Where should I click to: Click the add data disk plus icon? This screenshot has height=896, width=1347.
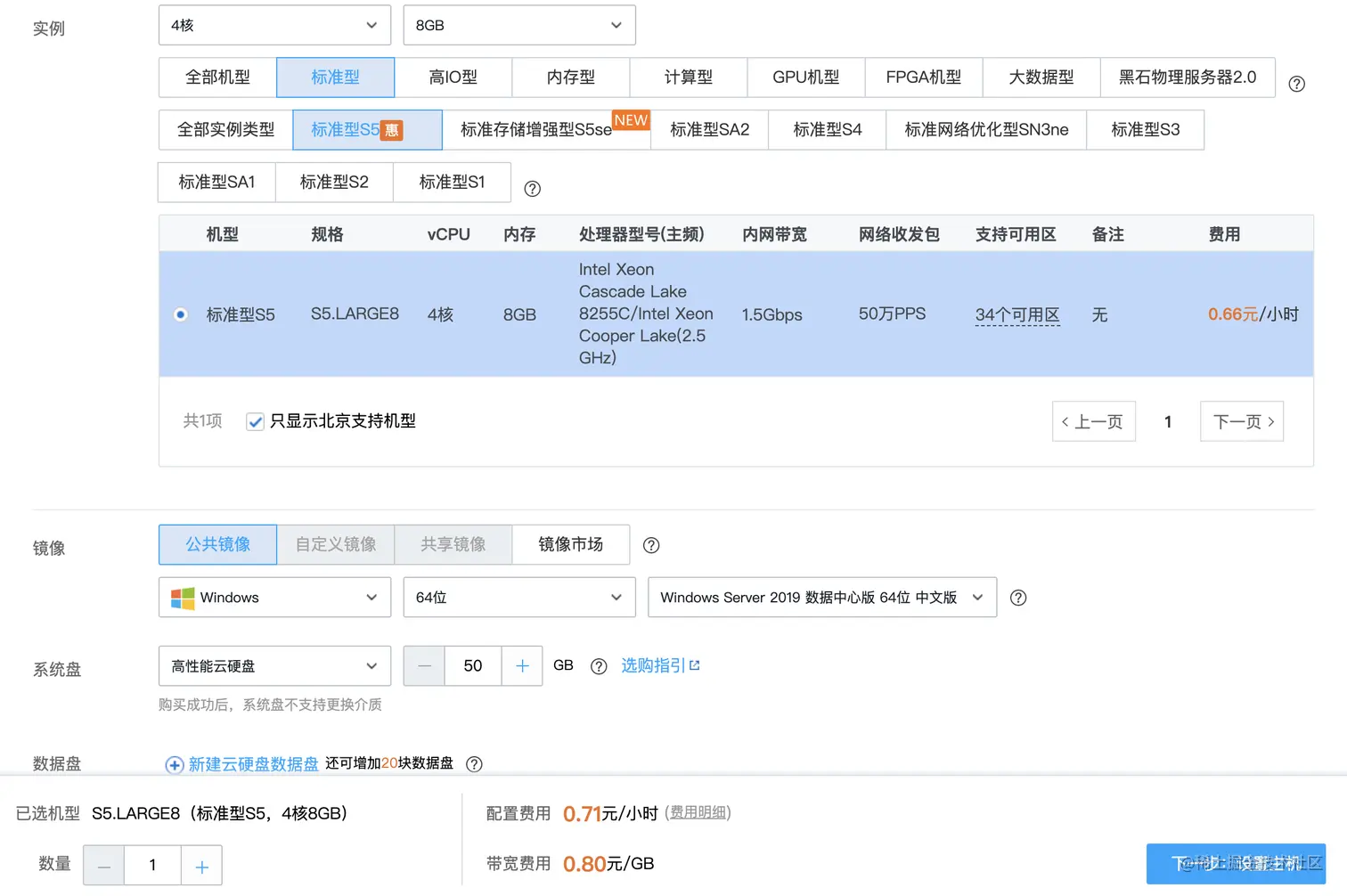pos(174,764)
